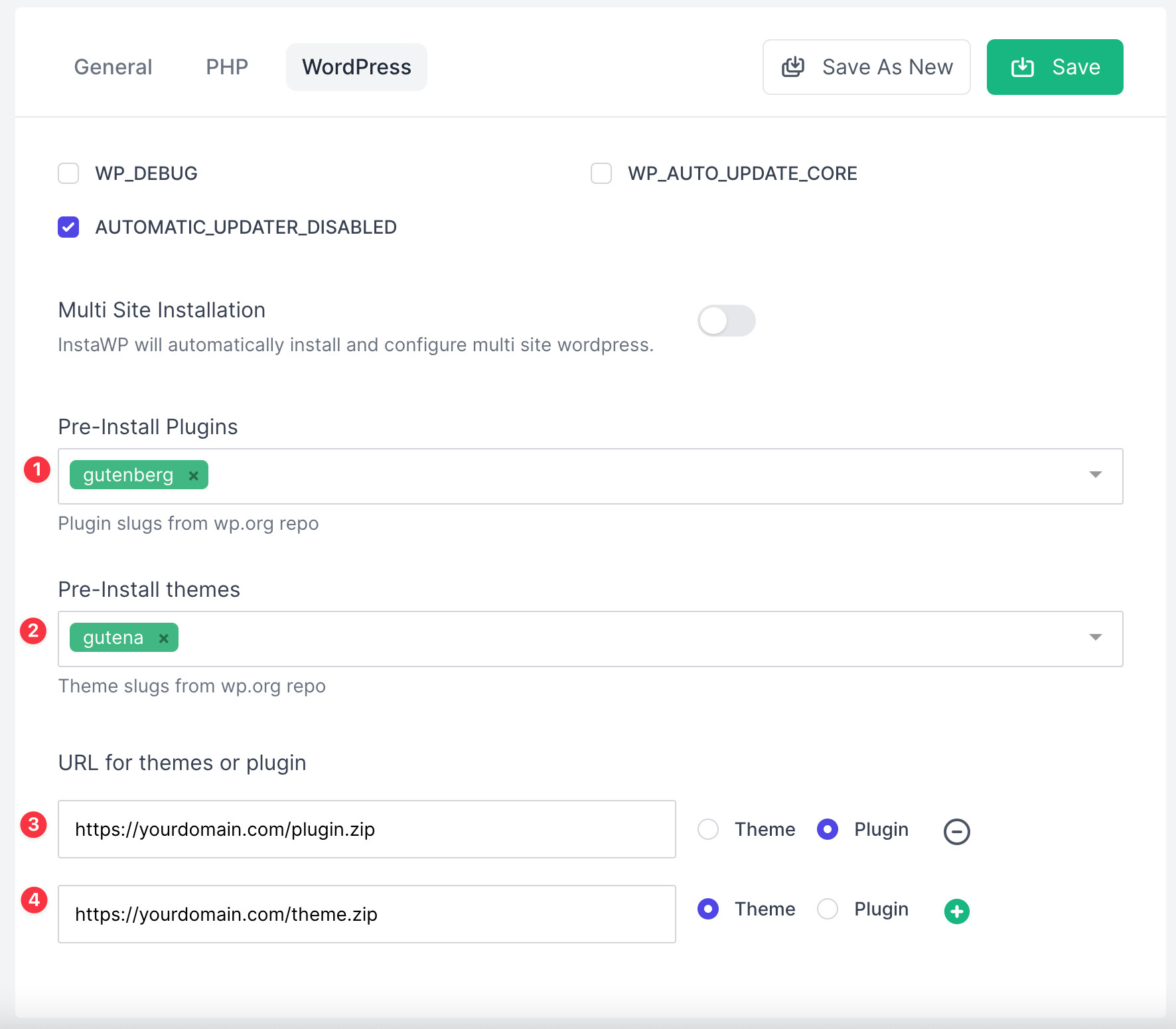This screenshot has width=1176, height=1029.
Task: Select Plugin radio for theme.zip row
Action: (x=828, y=909)
